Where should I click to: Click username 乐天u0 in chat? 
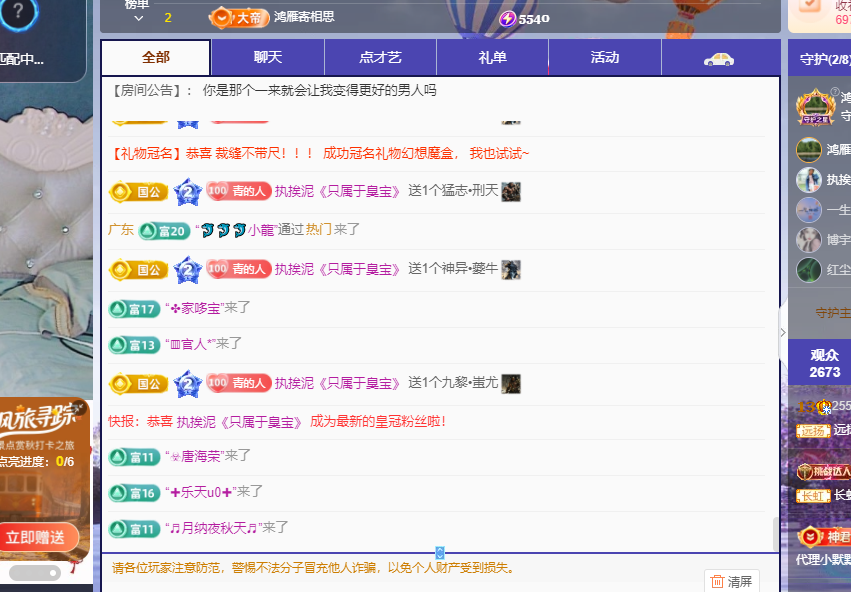[x=201, y=492]
